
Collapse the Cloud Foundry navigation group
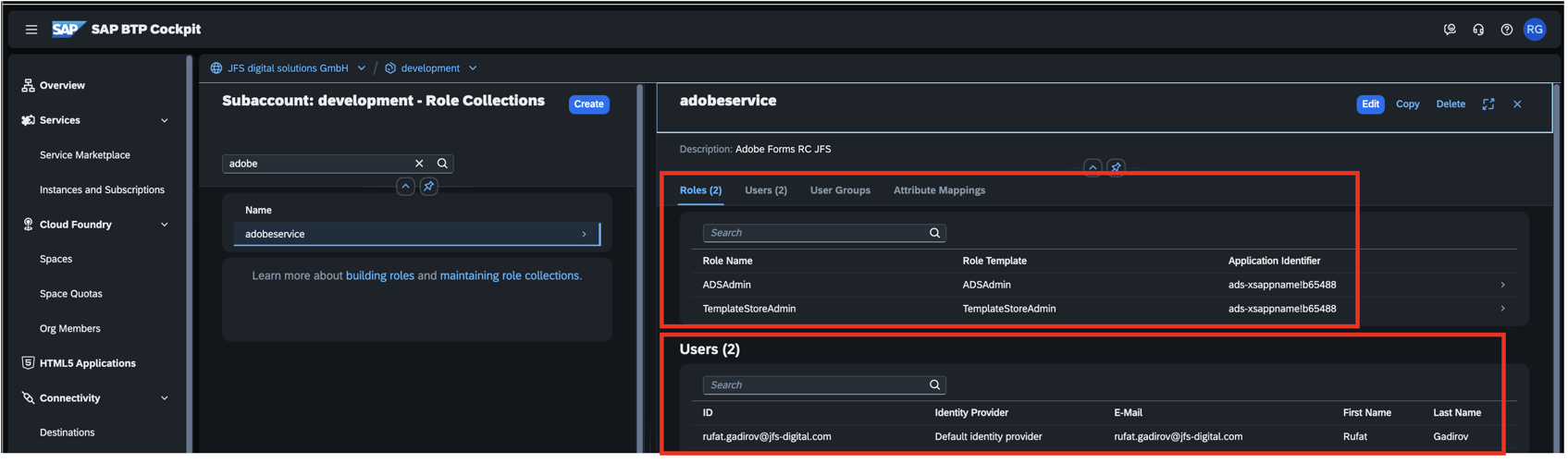pos(165,225)
